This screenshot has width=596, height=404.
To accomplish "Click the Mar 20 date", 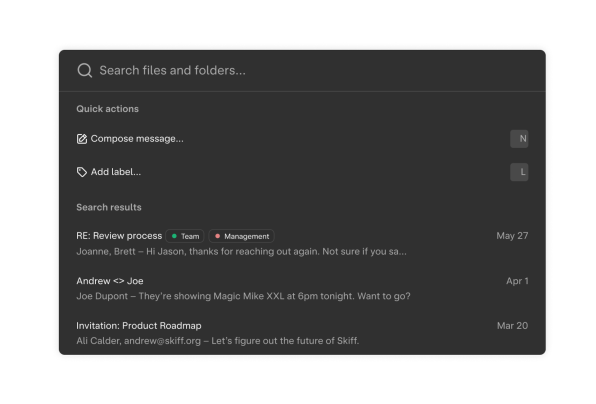I will (512, 326).
